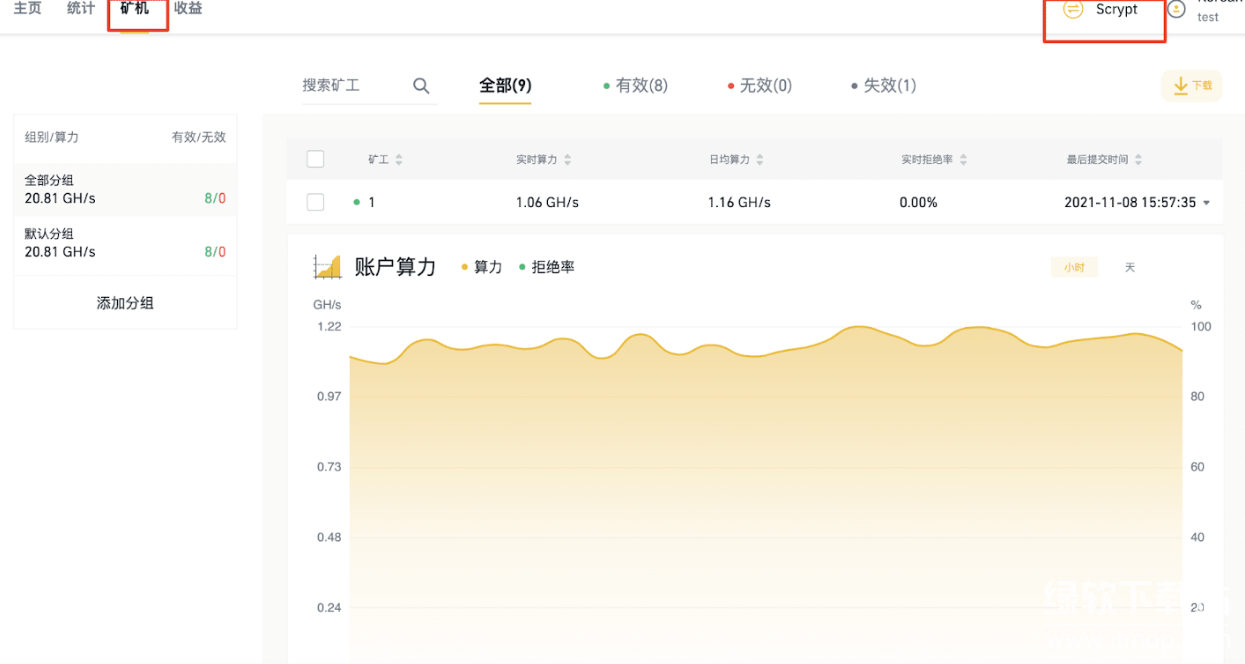Toggle the select-all workers checkbox
1245x664 pixels.
point(316,159)
